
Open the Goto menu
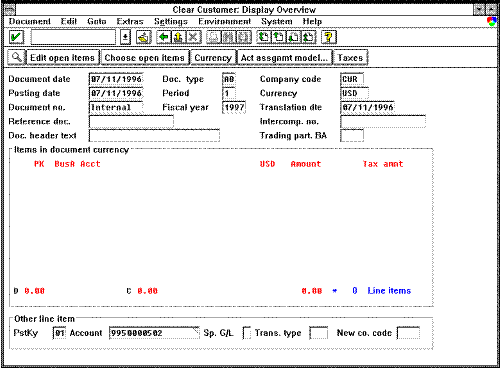coord(97,22)
